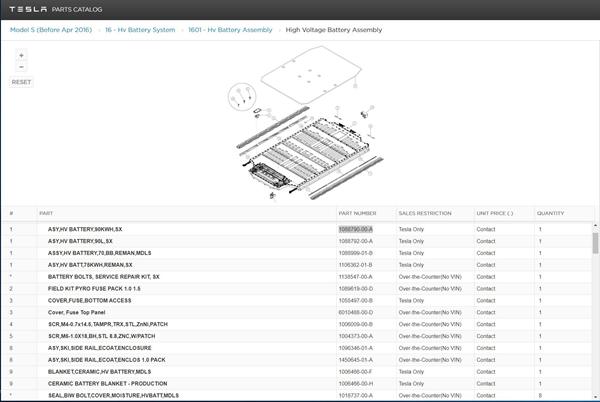600x402 pixels.
Task: Zoom out of the diagram
Action: click(21, 67)
